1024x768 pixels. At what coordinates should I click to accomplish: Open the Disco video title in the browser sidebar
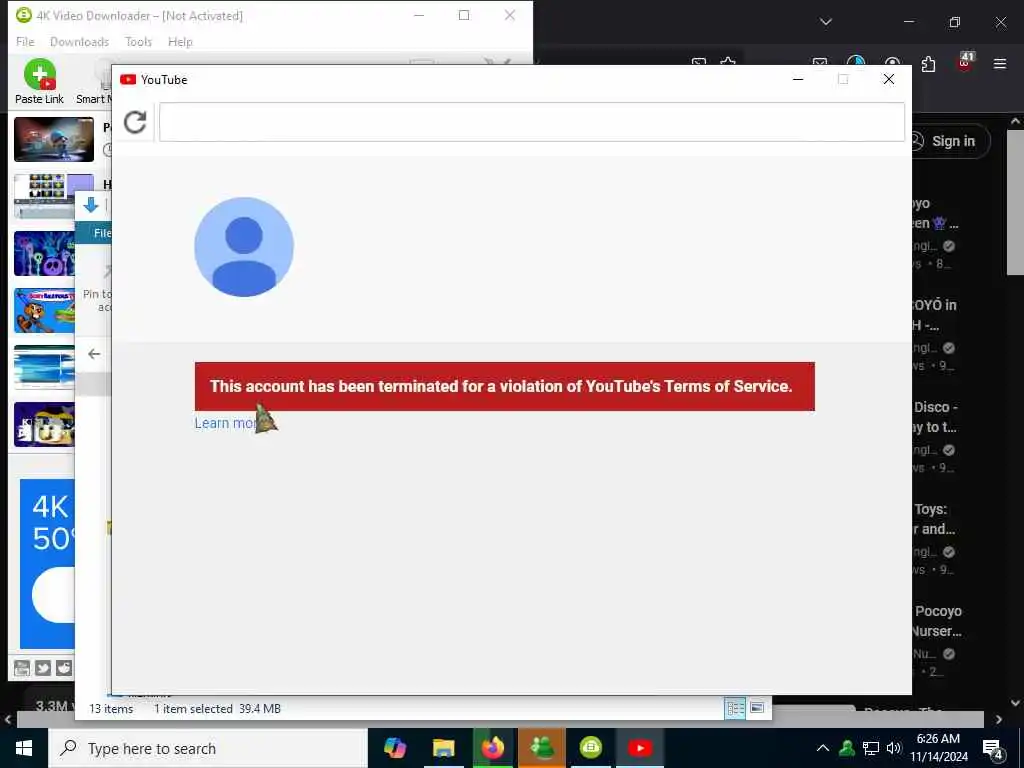935,417
